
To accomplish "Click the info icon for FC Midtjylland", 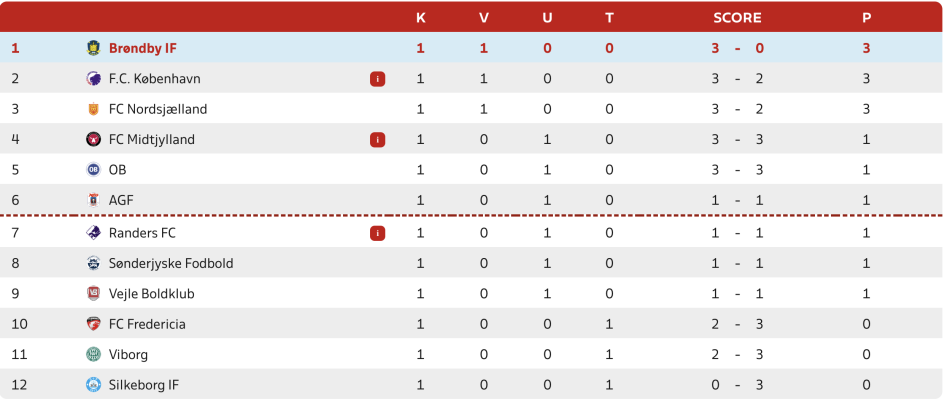I will 377,140.
